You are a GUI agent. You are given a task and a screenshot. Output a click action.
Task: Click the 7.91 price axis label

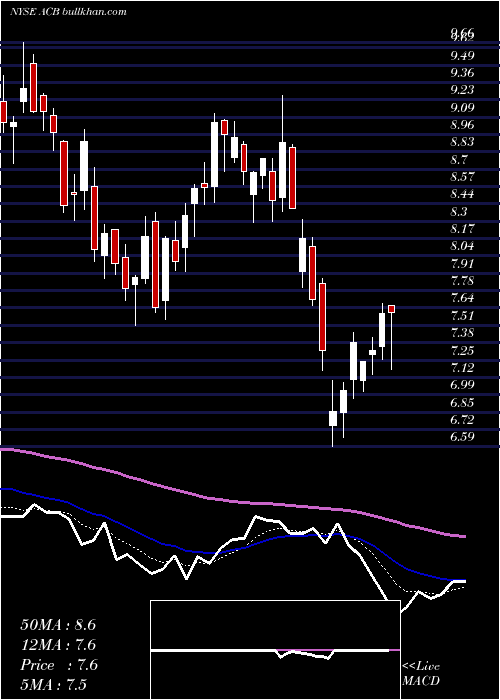click(462, 264)
